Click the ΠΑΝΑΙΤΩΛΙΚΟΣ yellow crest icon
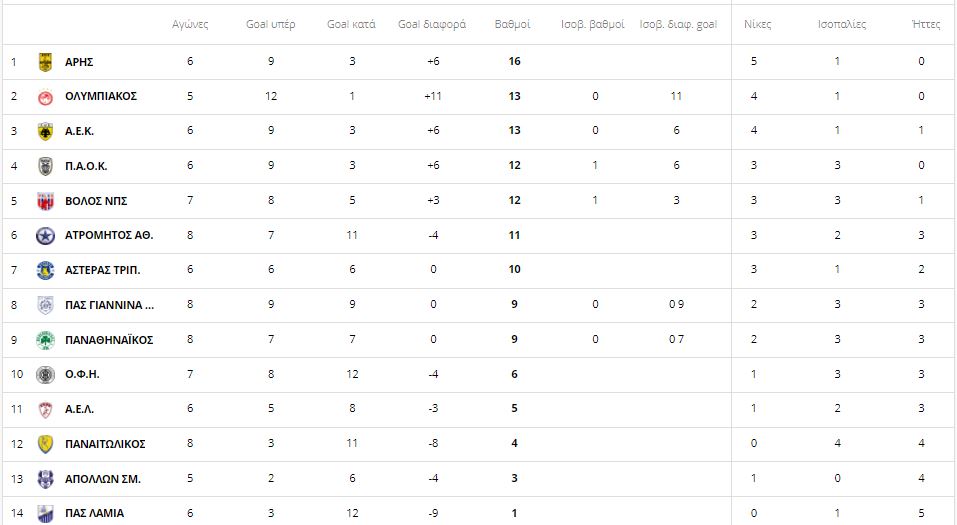957x525 pixels. (45, 444)
